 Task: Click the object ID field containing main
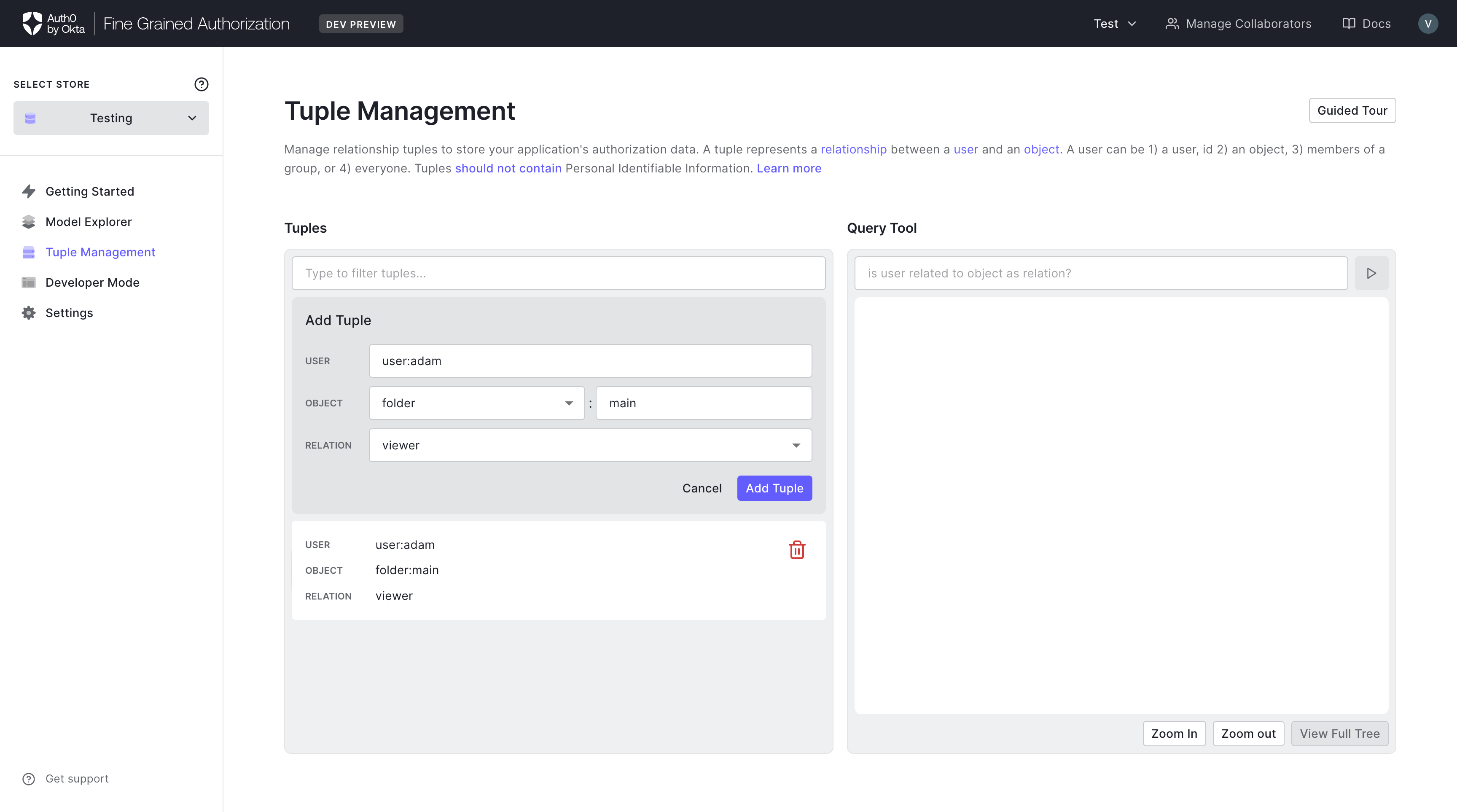coord(704,403)
